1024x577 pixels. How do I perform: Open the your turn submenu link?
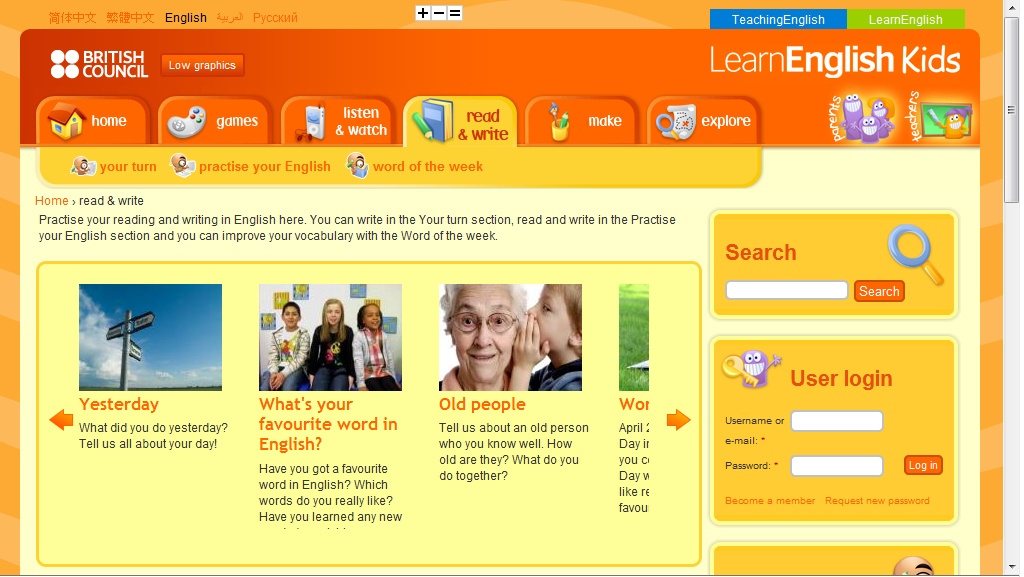point(128,166)
